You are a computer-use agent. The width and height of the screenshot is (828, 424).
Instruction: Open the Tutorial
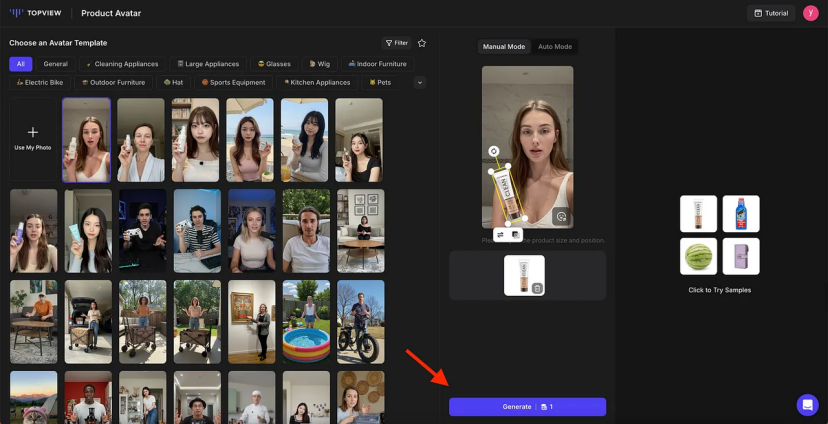point(771,13)
